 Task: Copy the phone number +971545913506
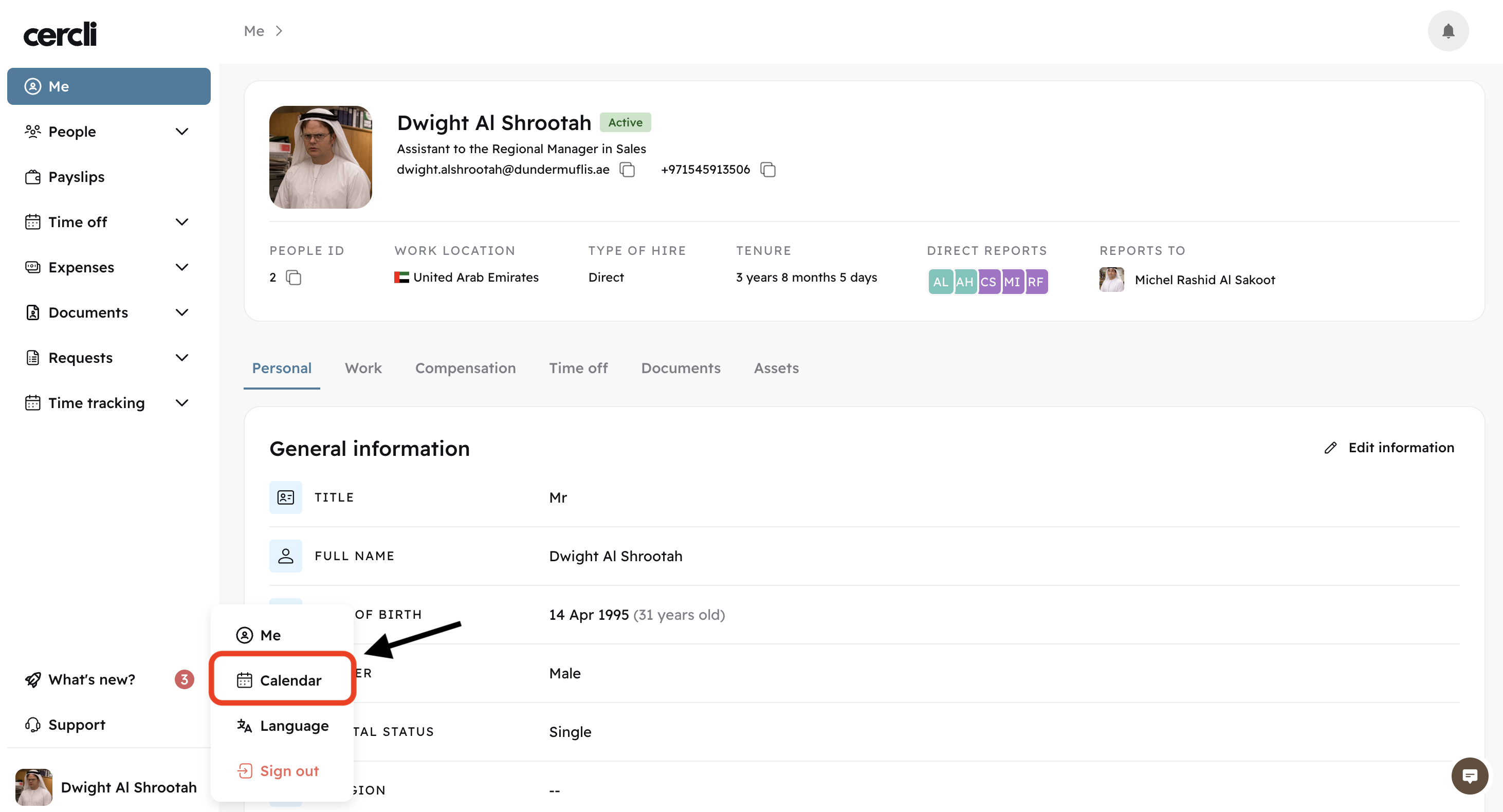(768, 170)
